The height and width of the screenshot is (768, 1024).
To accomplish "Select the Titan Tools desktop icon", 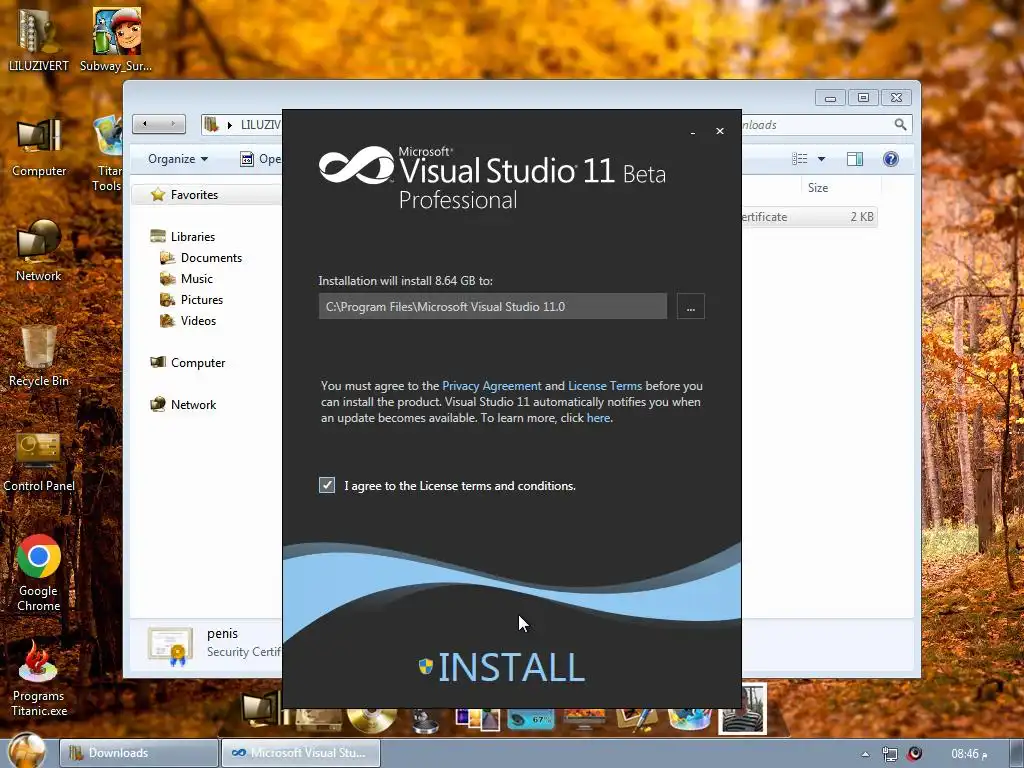I will pos(107,153).
